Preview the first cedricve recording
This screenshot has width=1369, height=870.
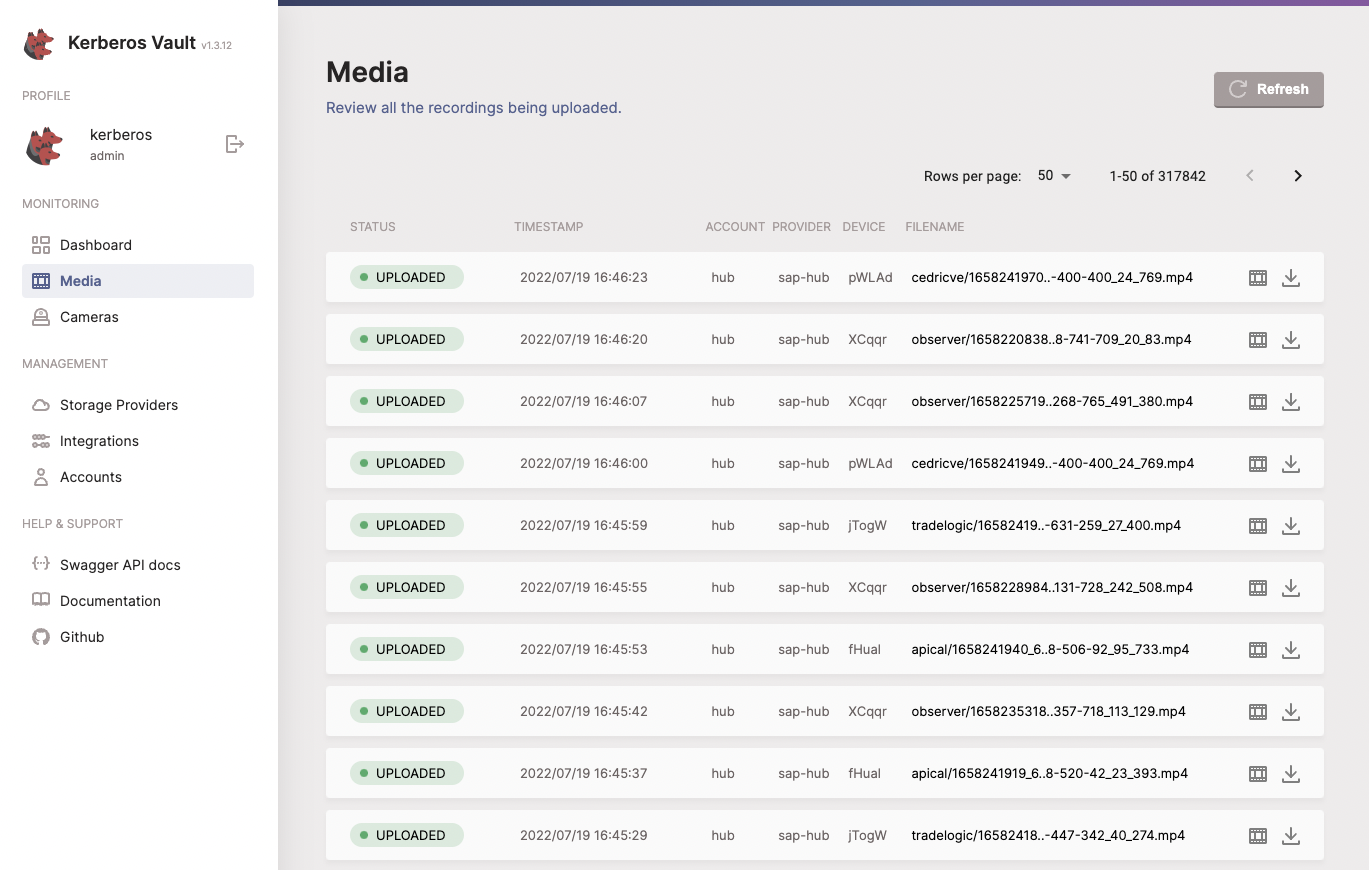[x=1257, y=277]
